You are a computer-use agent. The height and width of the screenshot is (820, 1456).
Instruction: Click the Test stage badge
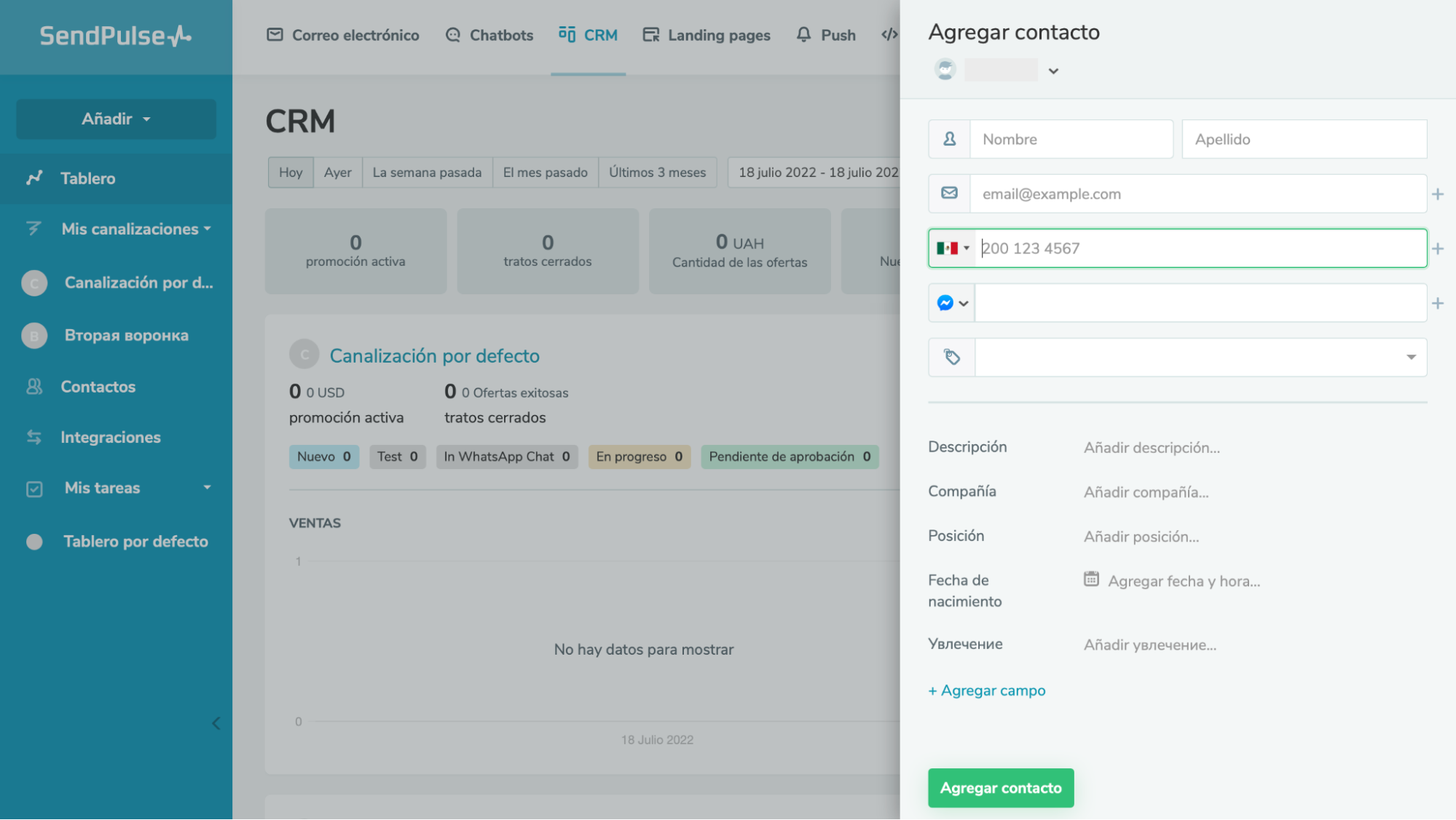point(397,457)
